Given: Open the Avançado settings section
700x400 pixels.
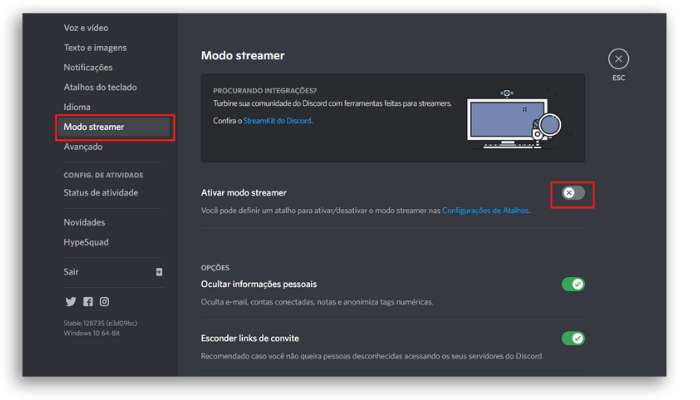Looking at the screenshot, I should click(x=83, y=147).
